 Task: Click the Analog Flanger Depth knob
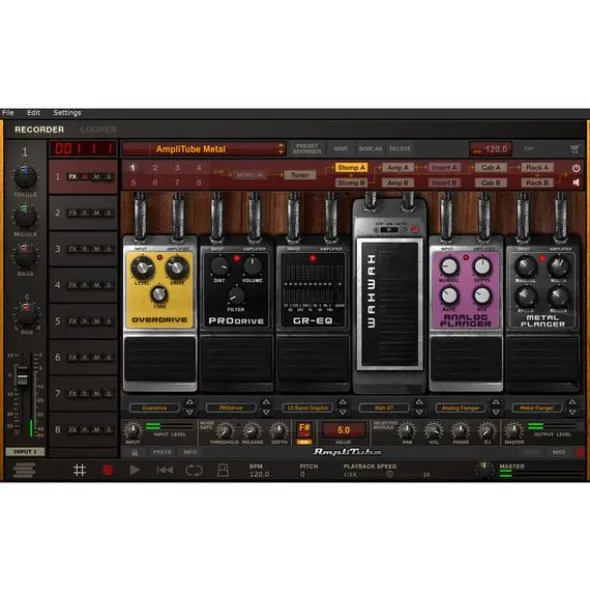tap(482, 266)
